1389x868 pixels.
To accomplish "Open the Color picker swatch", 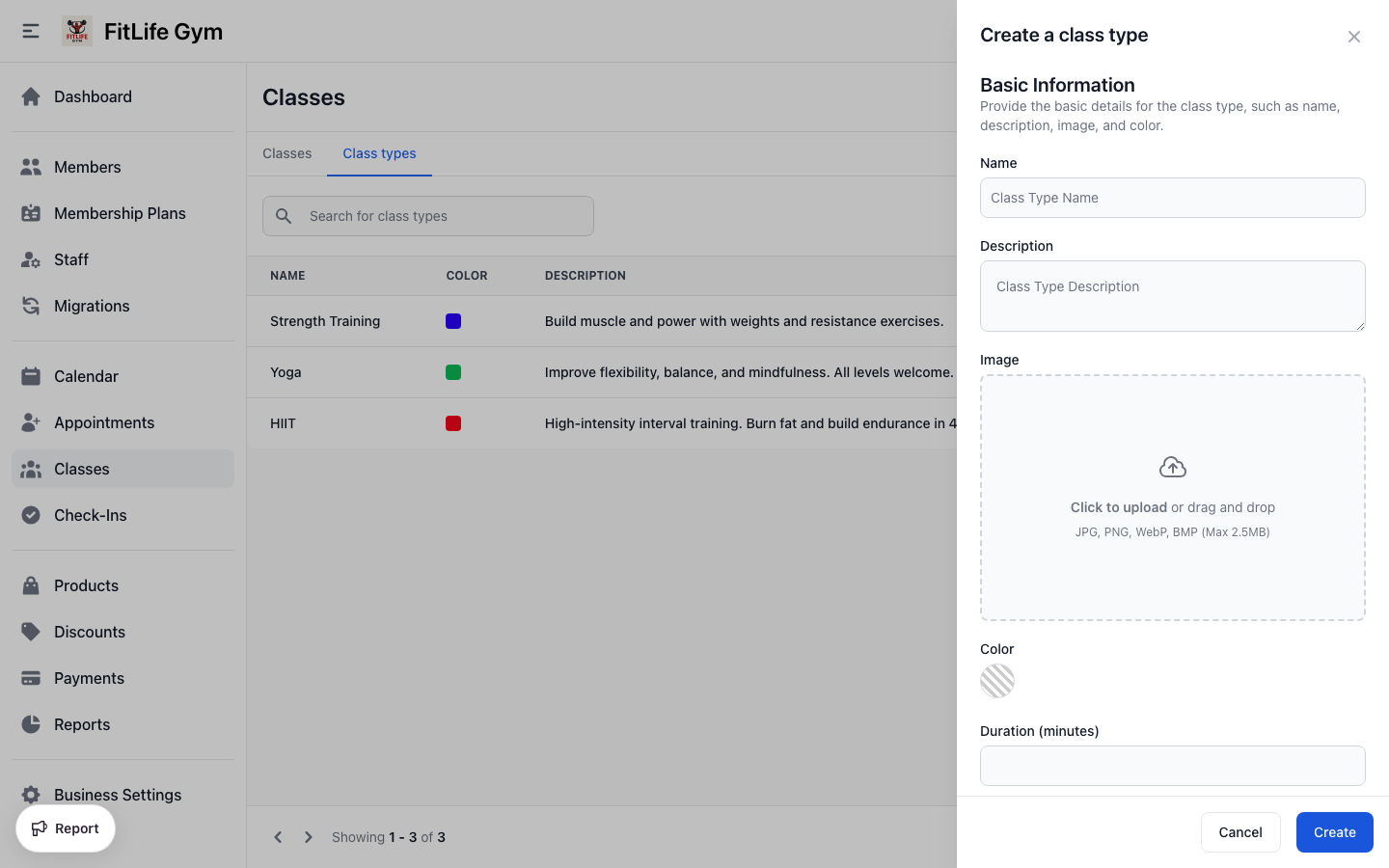I will (x=997, y=681).
